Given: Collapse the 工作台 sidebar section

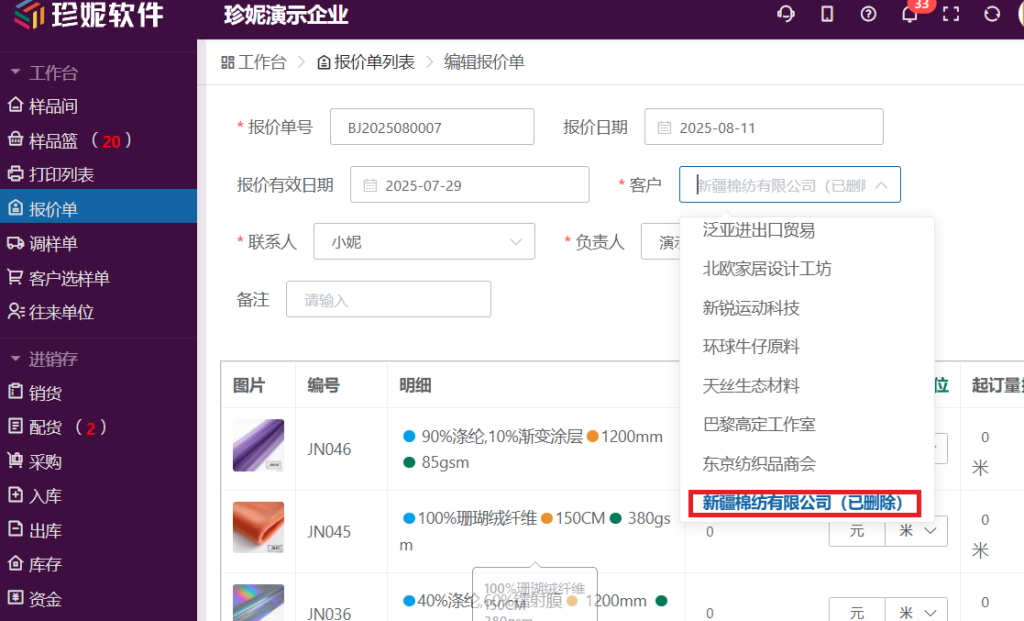Looking at the screenshot, I should 16,73.
